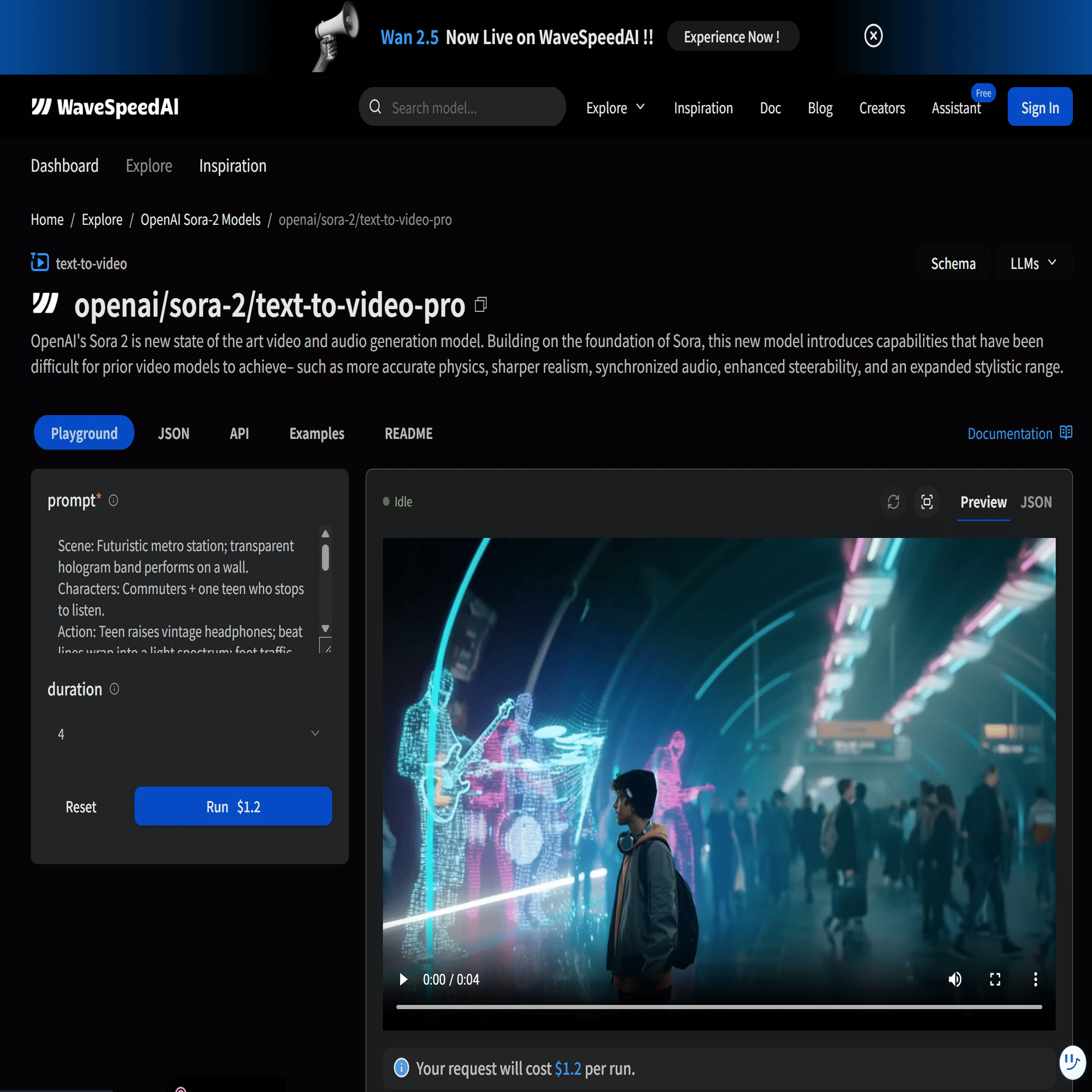The image size is (1092, 1092).
Task: Click the refresh icon in the preview panel
Action: (x=893, y=502)
